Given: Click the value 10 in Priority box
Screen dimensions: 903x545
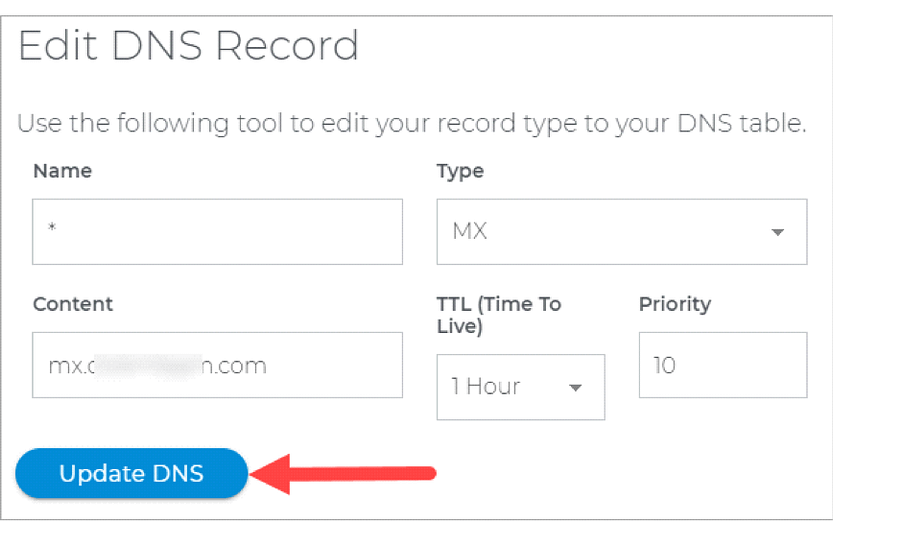Looking at the screenshot, I should tap(664, 365).
